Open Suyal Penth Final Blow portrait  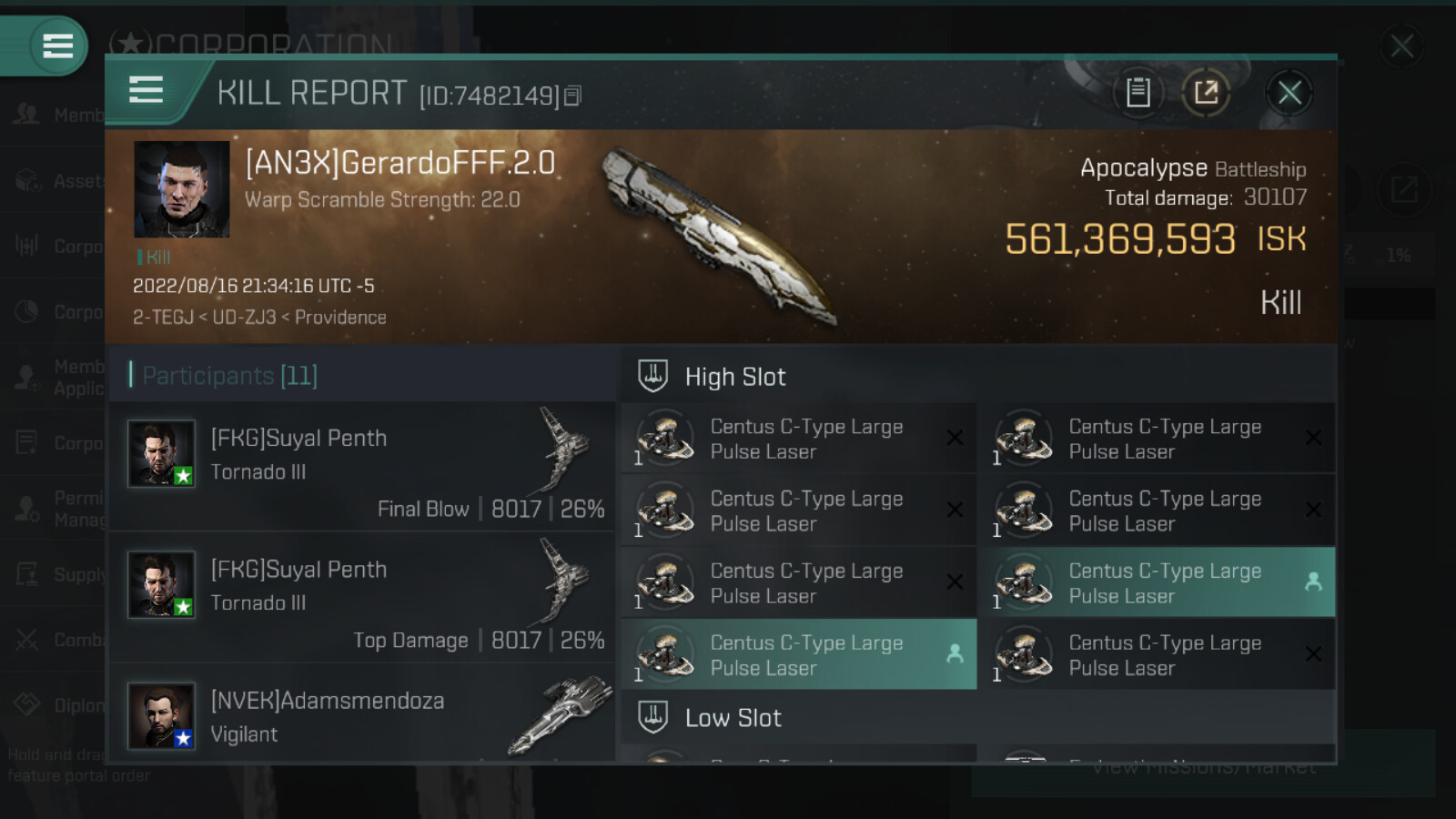pyautogui.click(x=161, y=453)
